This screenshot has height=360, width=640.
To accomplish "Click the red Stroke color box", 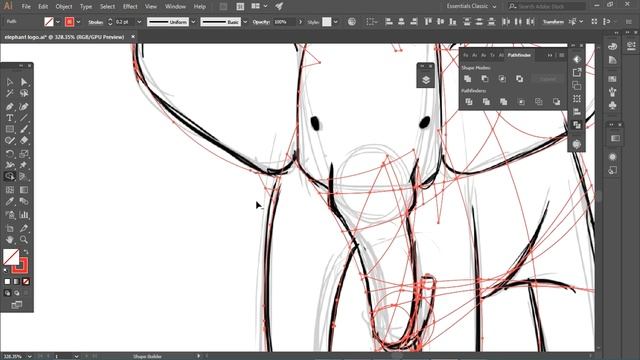I will pyautogui.click(x=20, y=265).
